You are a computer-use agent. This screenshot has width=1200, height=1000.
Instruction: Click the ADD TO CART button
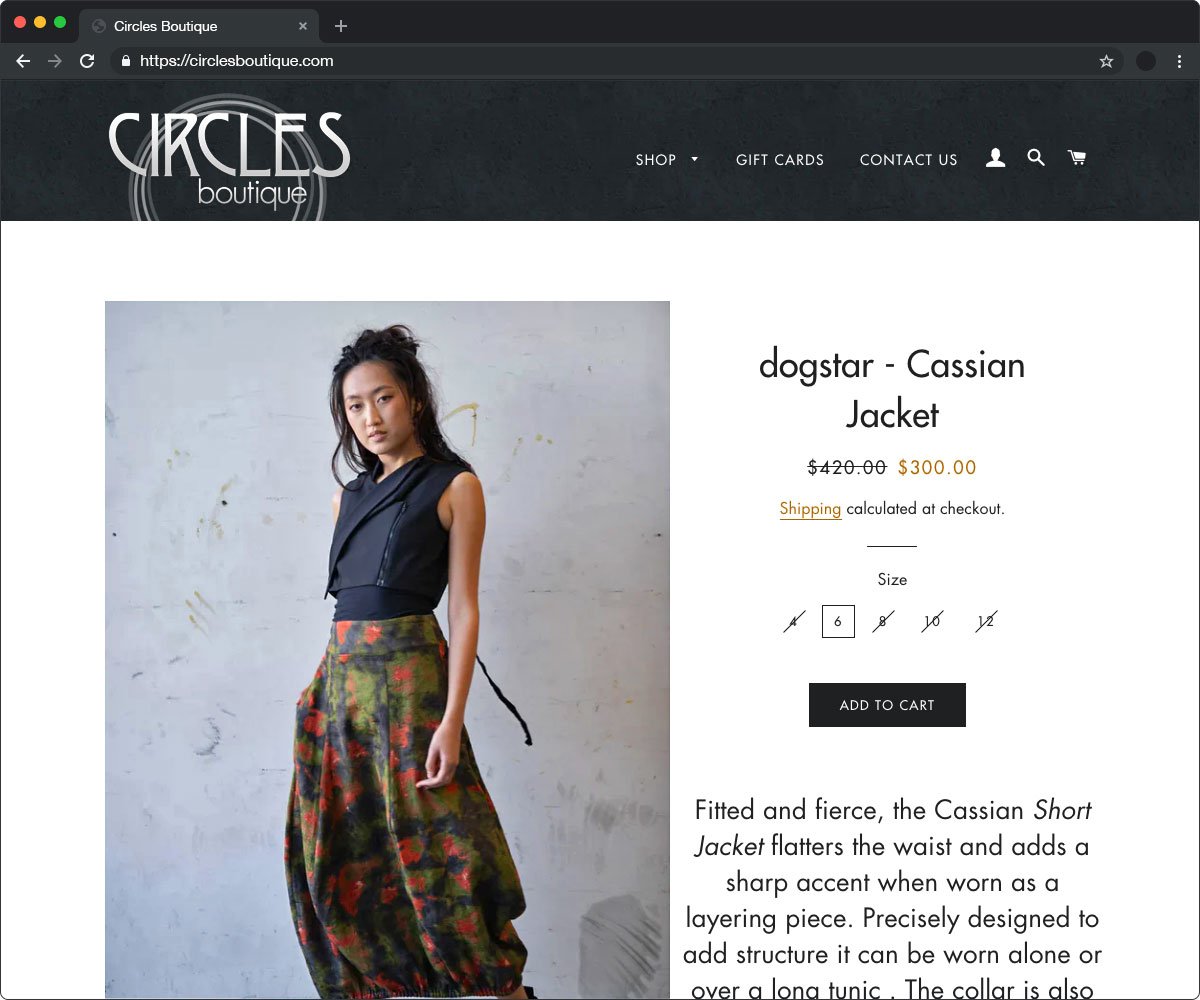887,705
